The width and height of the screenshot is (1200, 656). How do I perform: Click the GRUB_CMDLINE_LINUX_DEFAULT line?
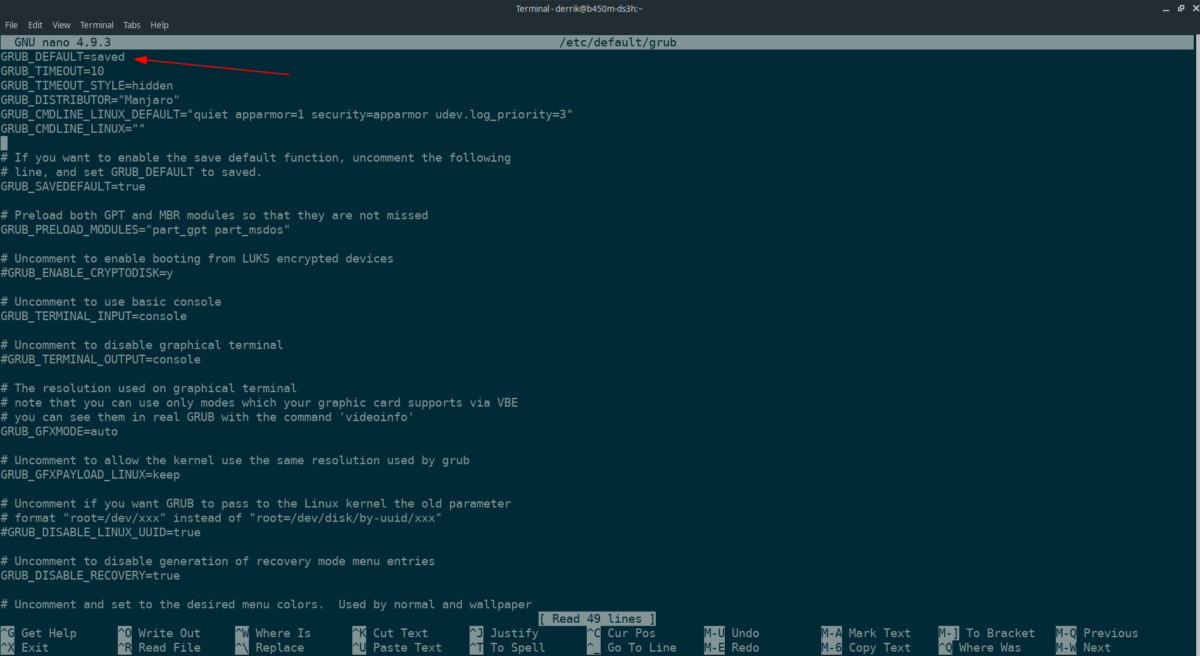(x=287, y=115)
